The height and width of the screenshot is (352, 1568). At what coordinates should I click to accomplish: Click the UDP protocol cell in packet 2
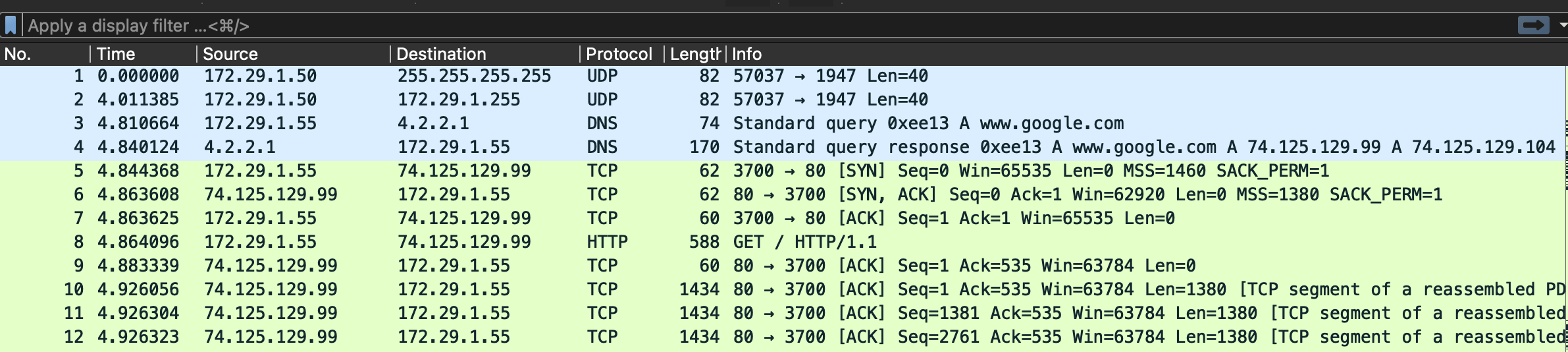tap(602, 100)
